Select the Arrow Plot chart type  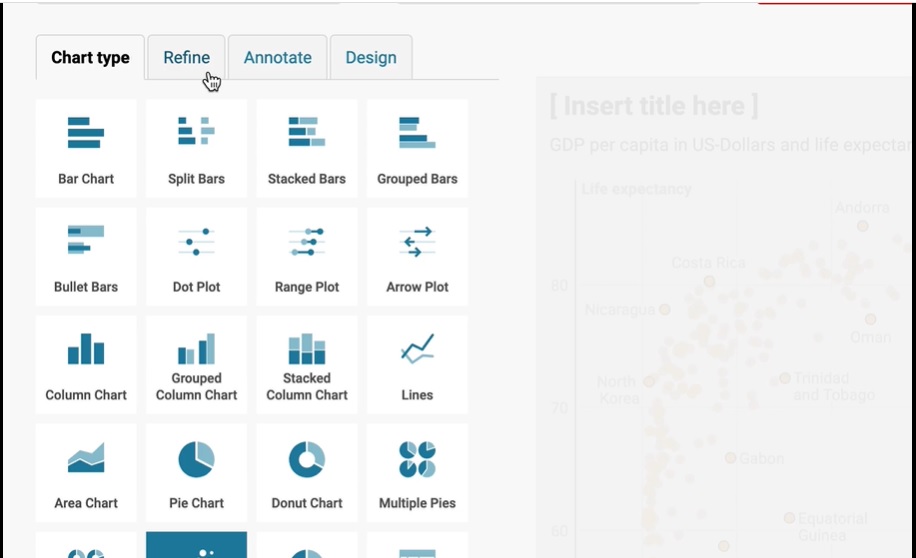click(x=417, y=256)
